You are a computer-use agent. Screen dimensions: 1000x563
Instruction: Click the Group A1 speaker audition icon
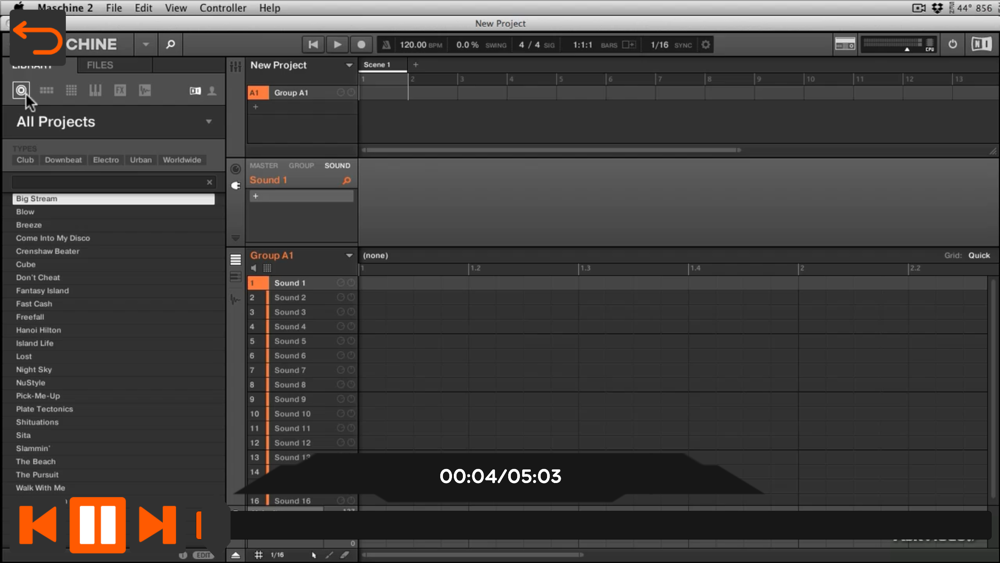click(x=254, y=268)
